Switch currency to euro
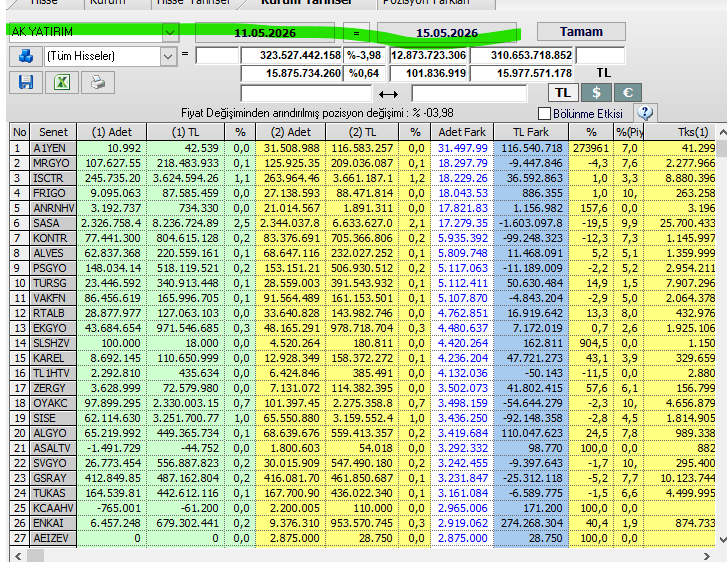727x562 pixels. pos(628,93)
